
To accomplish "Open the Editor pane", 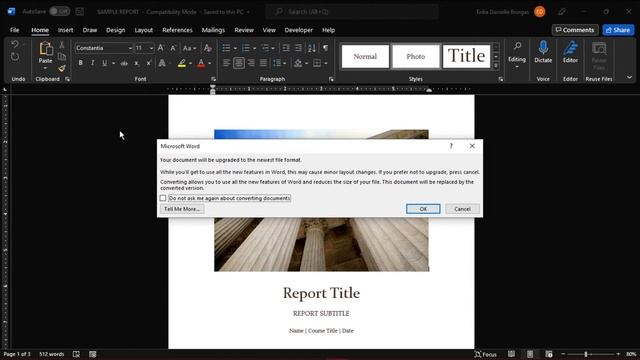I will (x=570, y=52).
